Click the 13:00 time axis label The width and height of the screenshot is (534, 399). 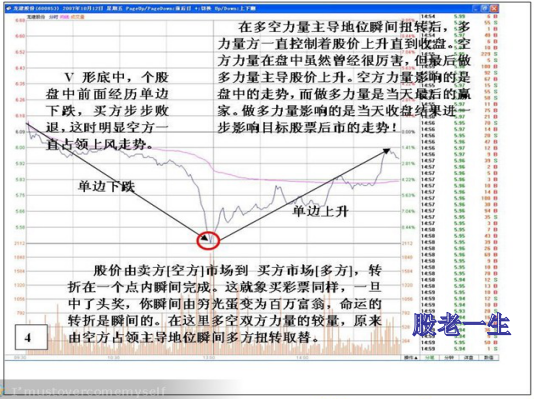coord(209,358)
